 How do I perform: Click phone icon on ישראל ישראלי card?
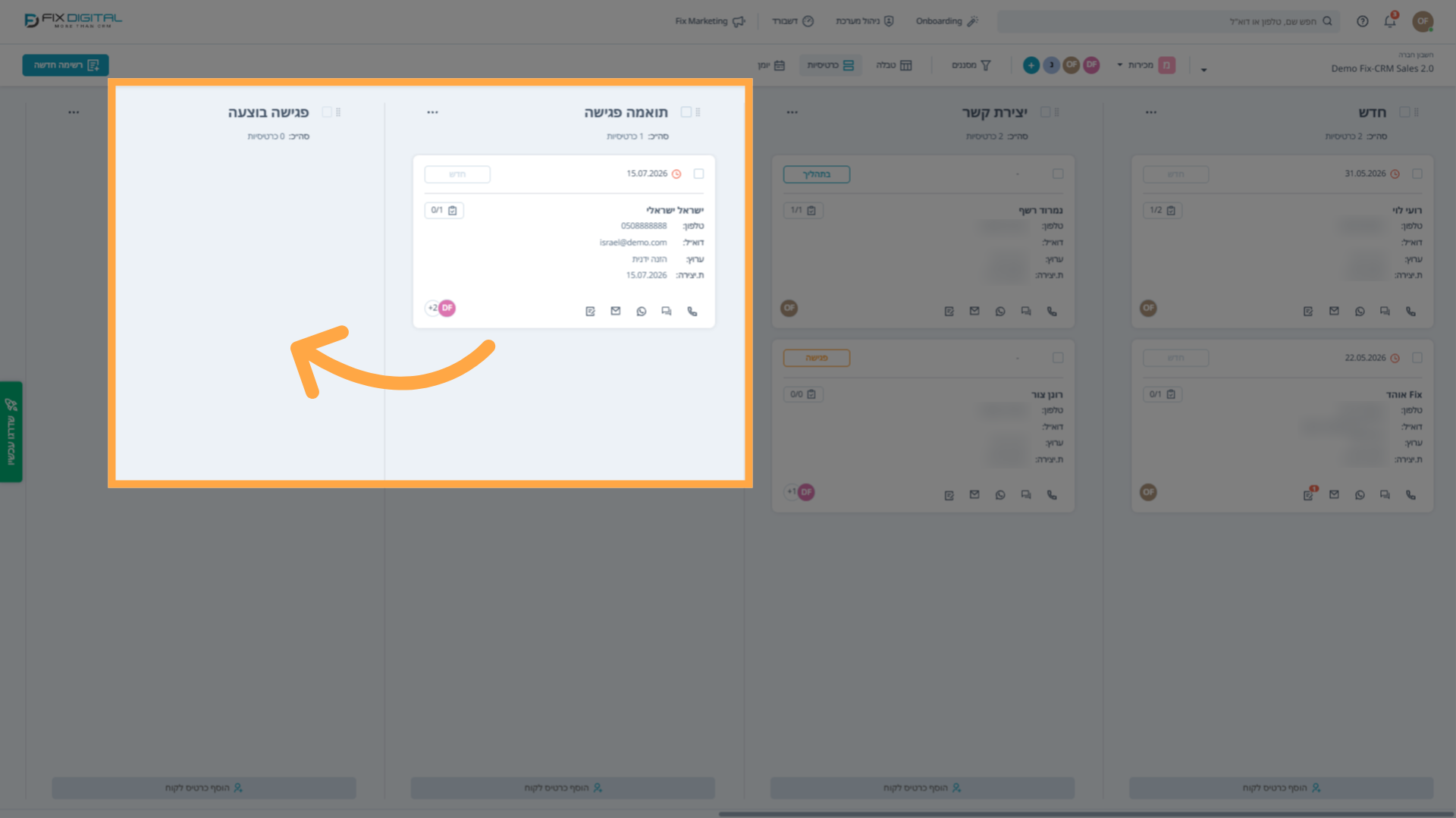(692, 311)
